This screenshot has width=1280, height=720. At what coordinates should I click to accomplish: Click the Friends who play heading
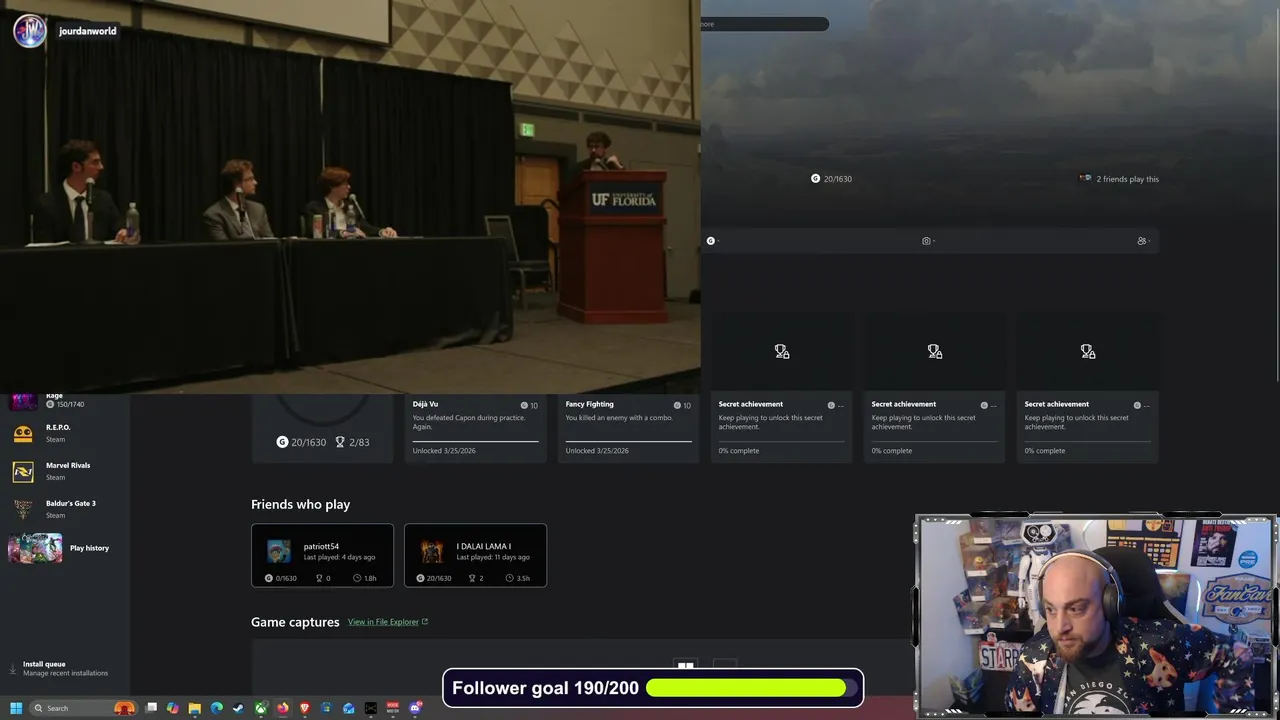[x=300, y=505]
